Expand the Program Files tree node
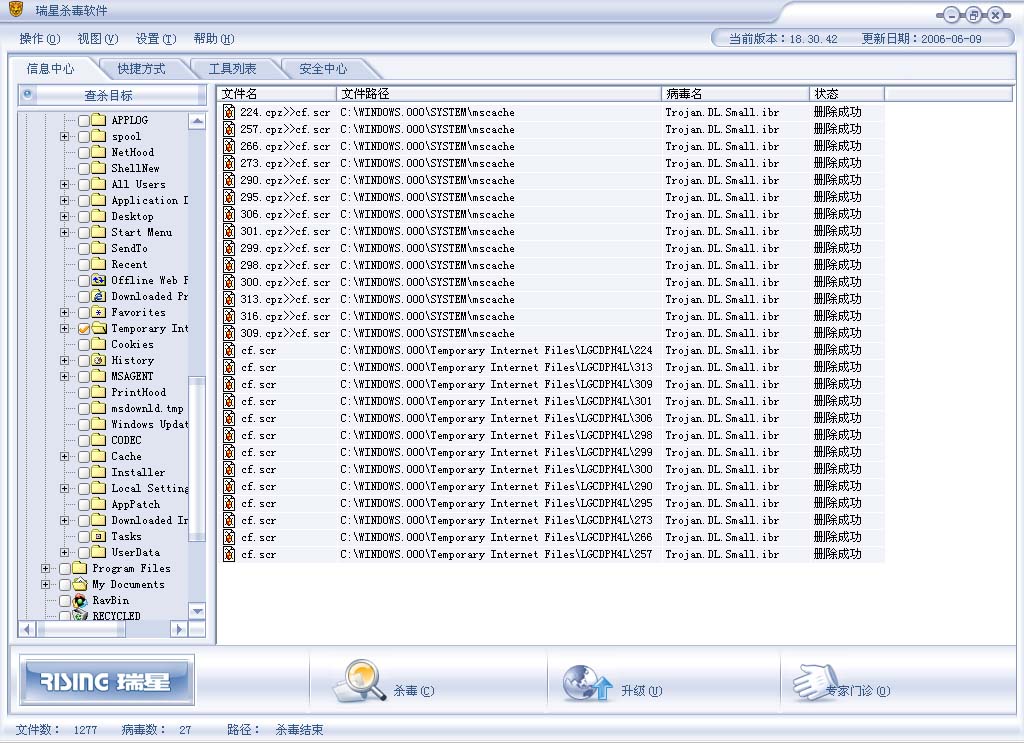 (45, 569)
